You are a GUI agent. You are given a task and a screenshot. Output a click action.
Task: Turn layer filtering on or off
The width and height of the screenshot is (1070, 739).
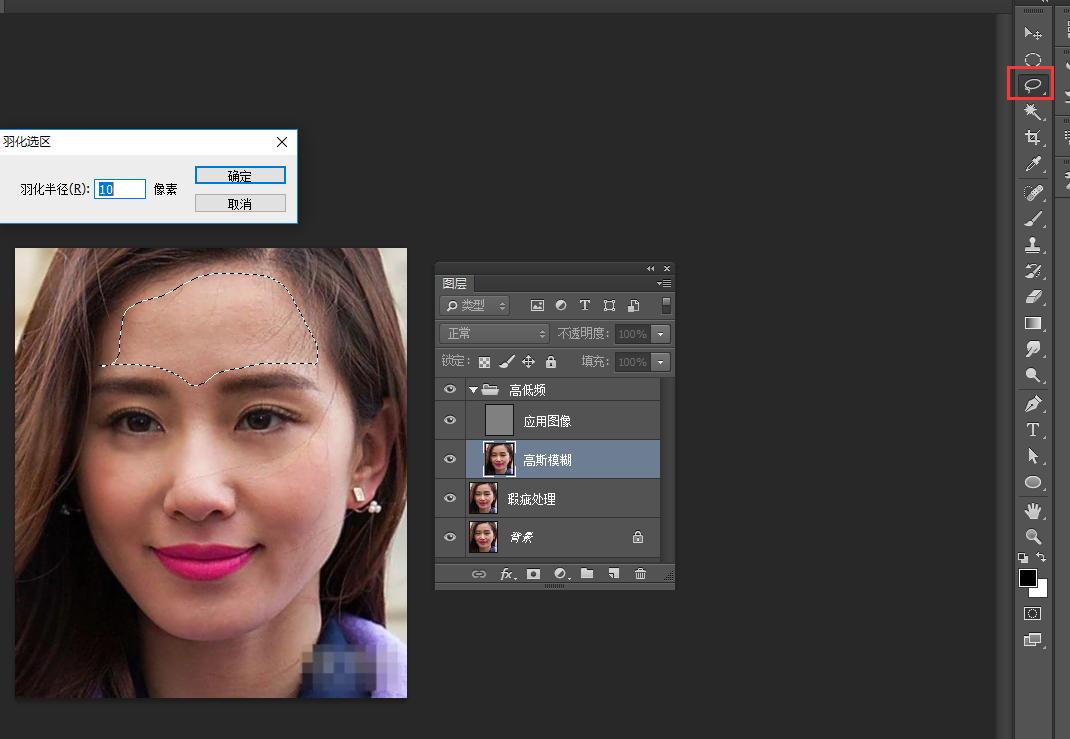point(666,305)
